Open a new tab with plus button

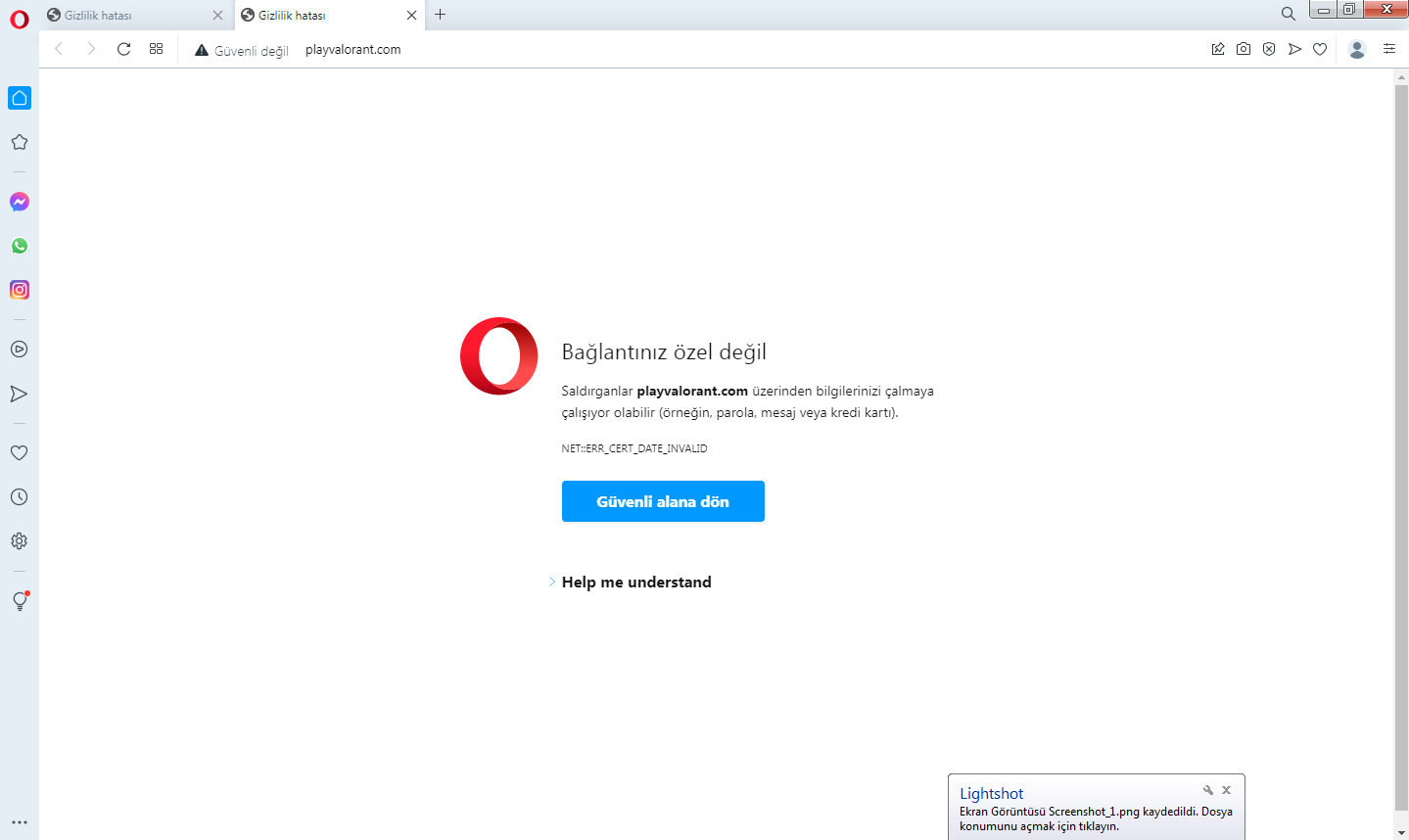pos(441,15)
